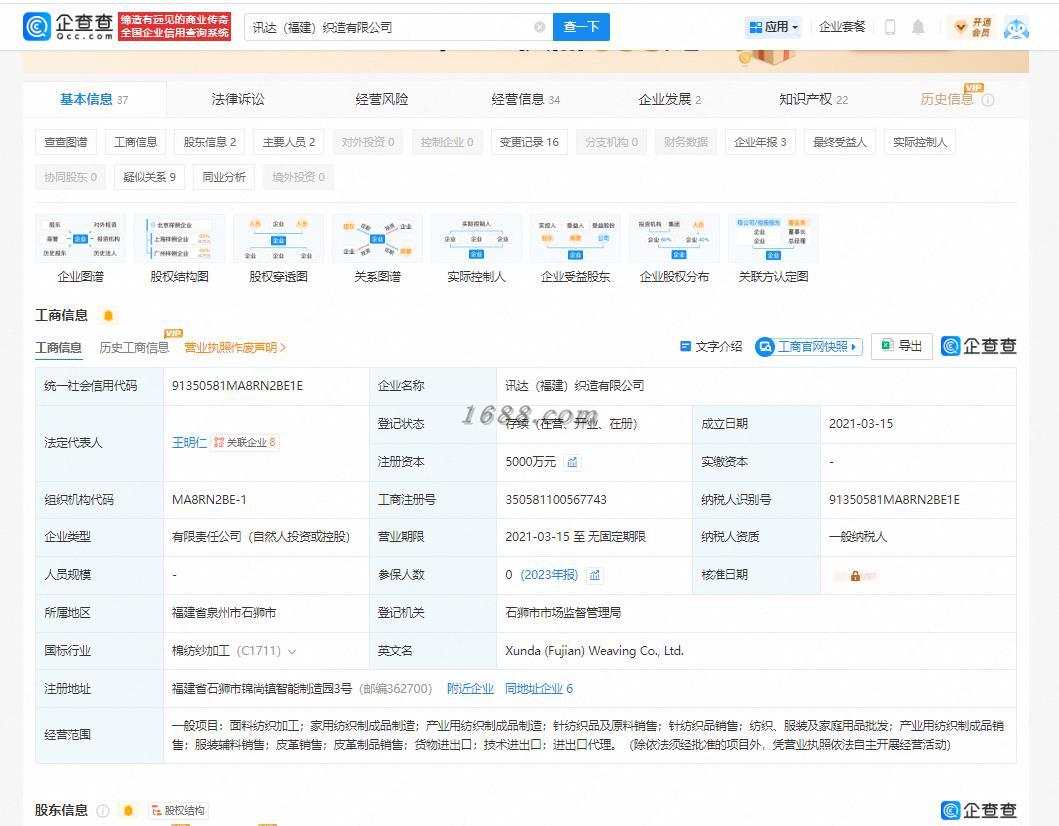The height and width of the screenshot is (826, 1059).
Task: Click the 查一下 search button
Action: point(581,27)
